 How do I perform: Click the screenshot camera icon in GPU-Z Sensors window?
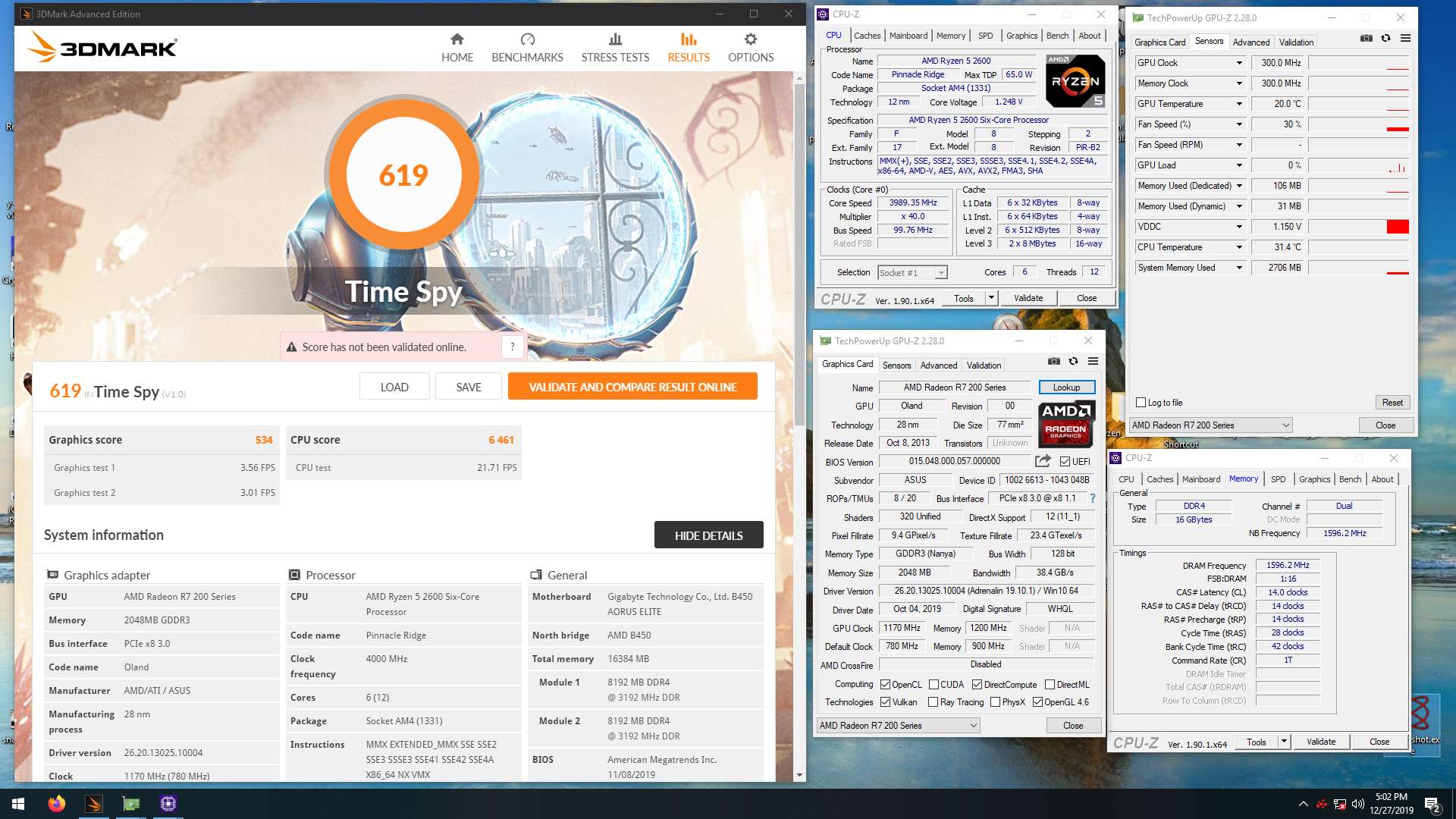click(1367, 38)
